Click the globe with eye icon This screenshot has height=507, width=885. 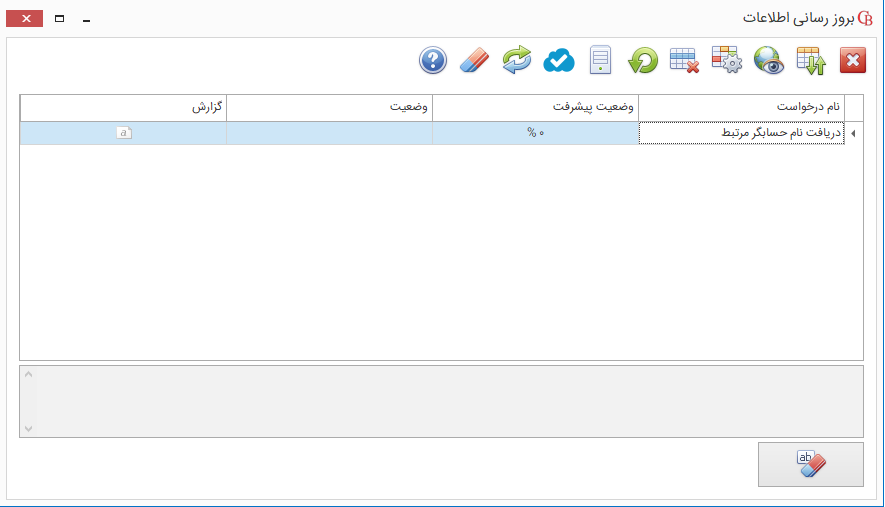[769, 61]
